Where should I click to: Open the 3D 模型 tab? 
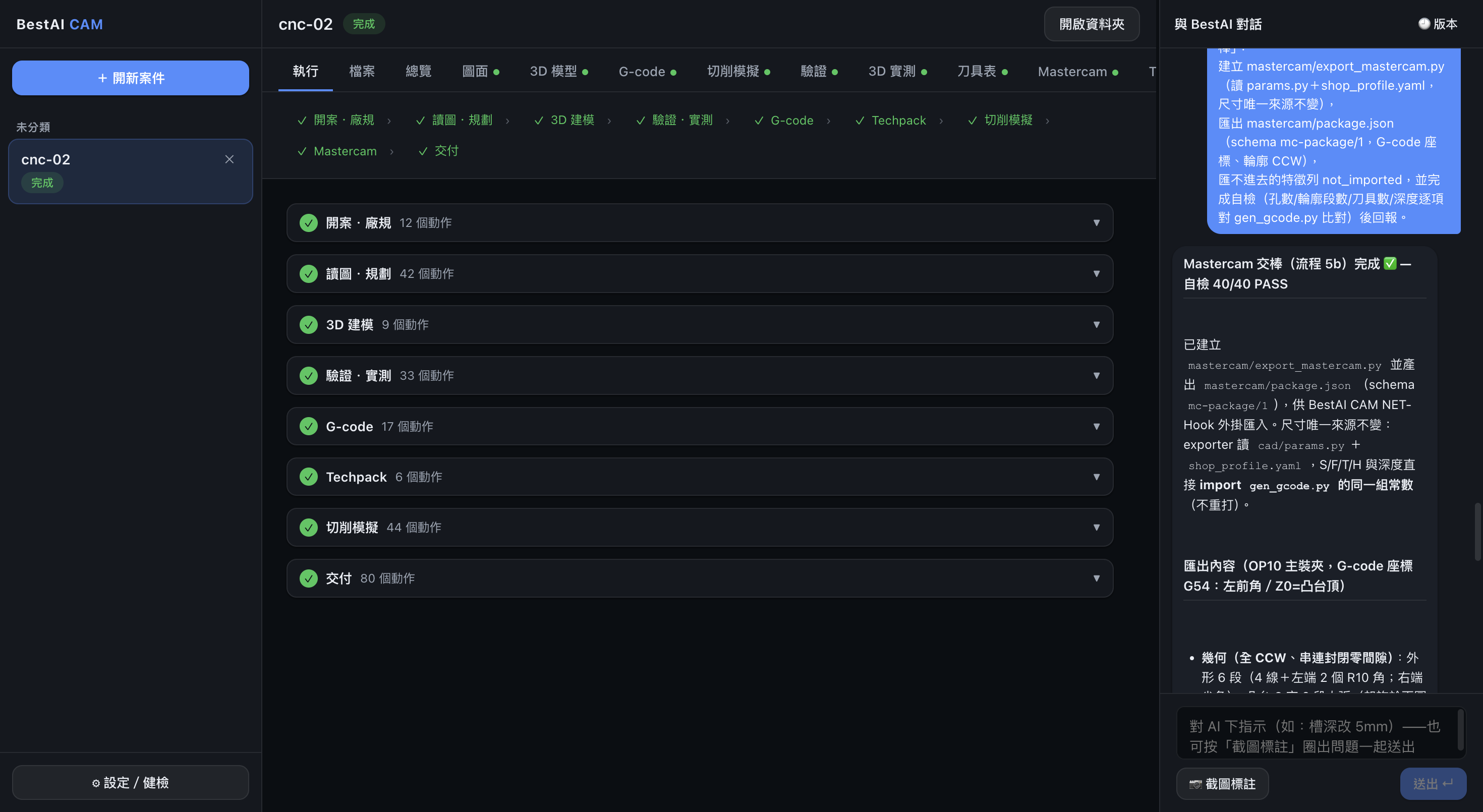coord(558,71)
